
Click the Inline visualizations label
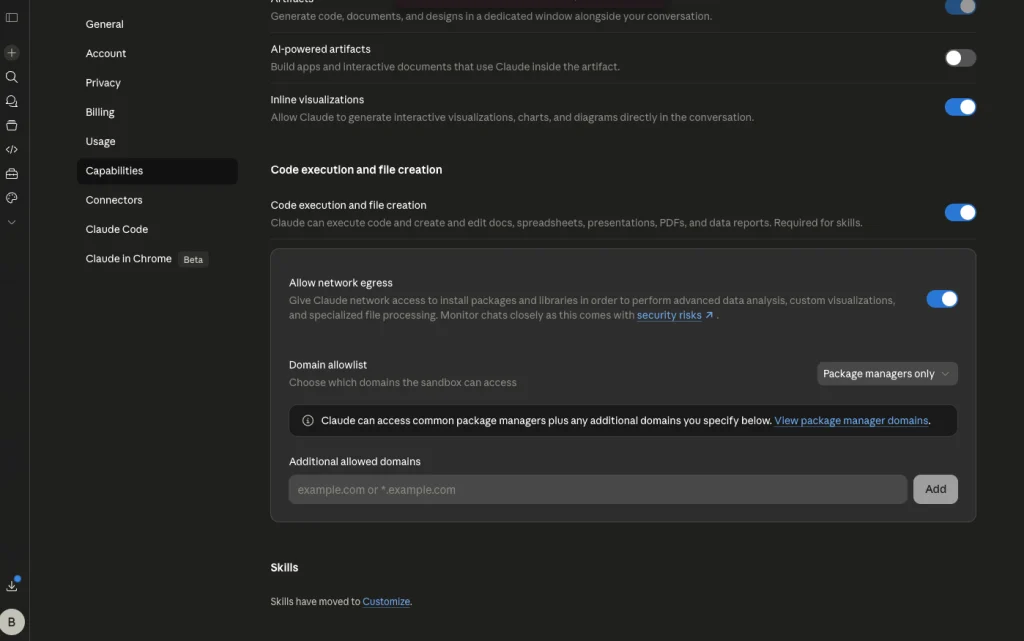click(x=317, y=100)
